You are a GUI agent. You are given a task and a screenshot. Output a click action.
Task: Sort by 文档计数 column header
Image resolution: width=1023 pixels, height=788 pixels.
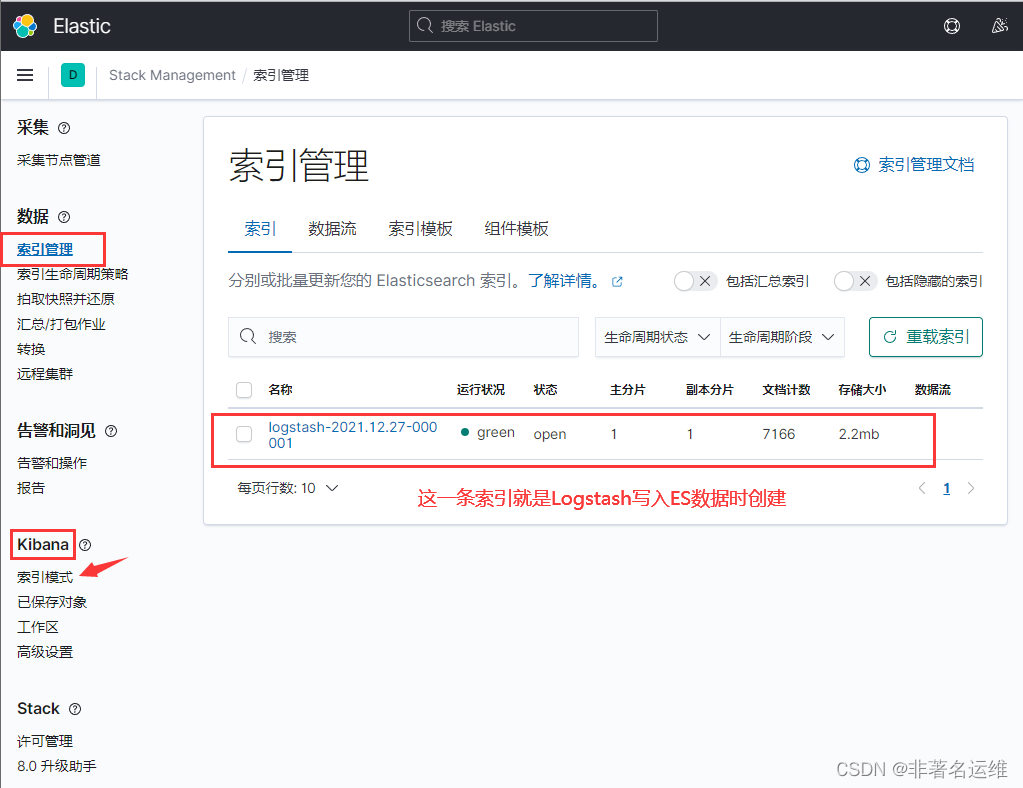(x=786, y=389)
